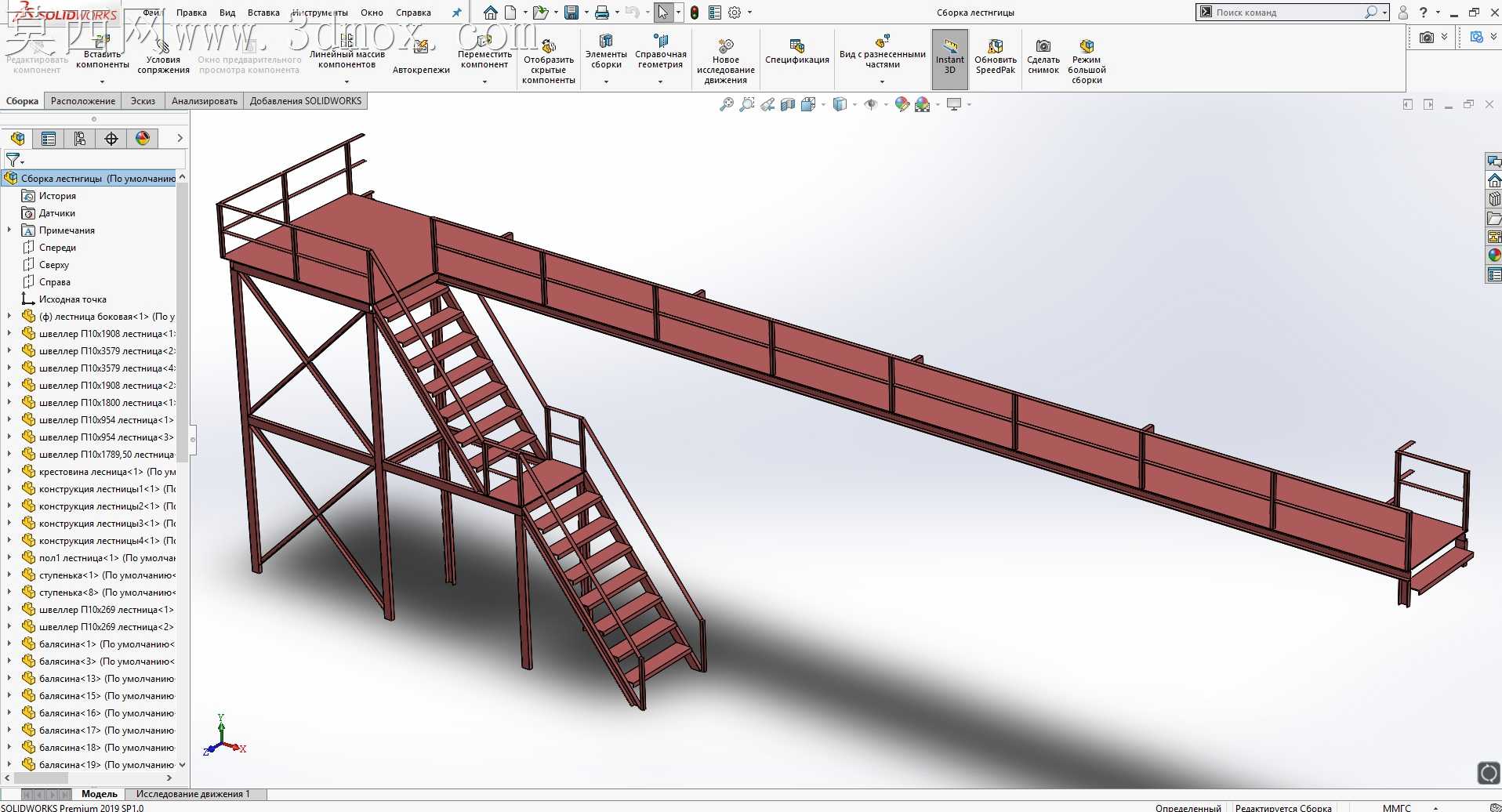Open the ConfigurationManager tab icon
The width and height of the screenshot is (1502, 812).
coord(80,139)
